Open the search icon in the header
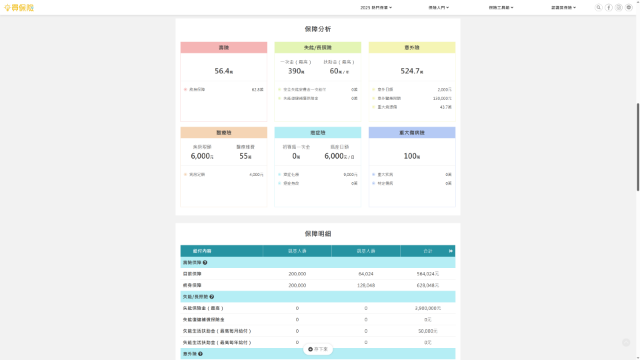Image resolution: width=640 pixels, height=360 pixels. pyautogui.click(x=598, y=7)
